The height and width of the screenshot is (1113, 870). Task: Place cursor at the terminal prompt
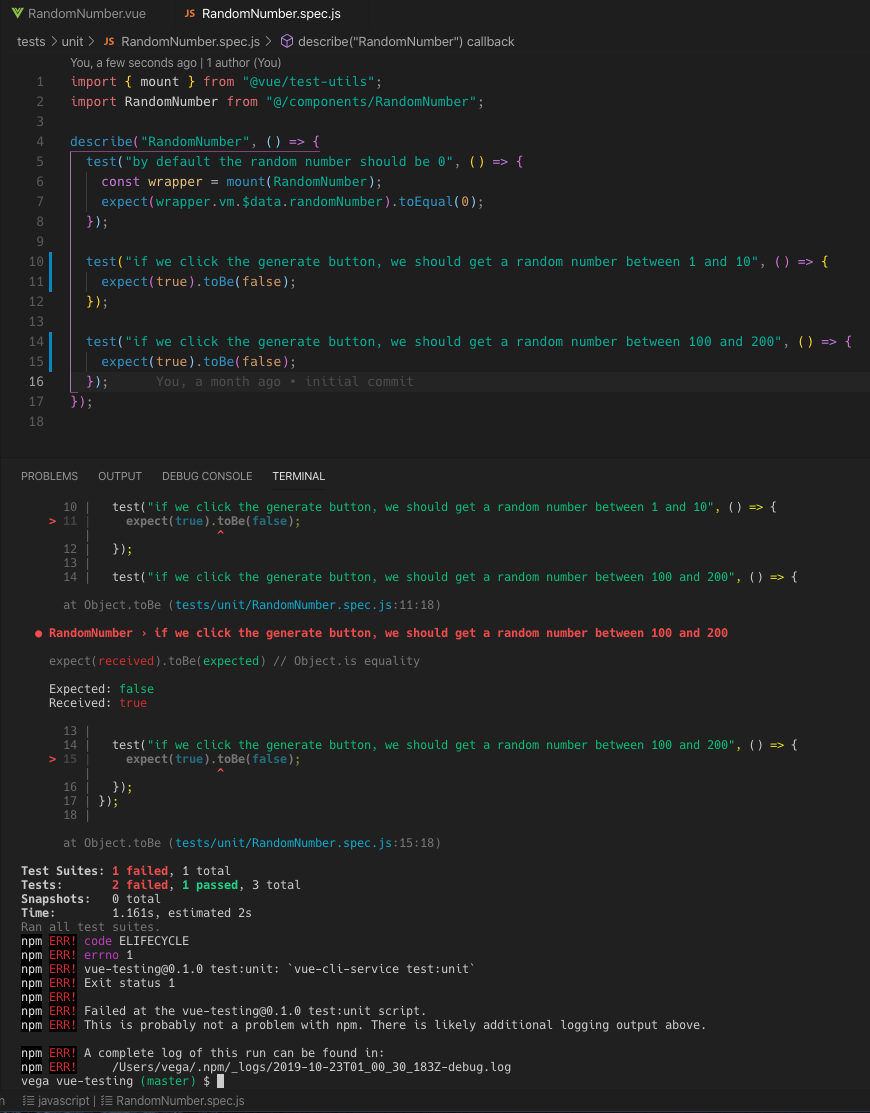tap(220, 1081)
